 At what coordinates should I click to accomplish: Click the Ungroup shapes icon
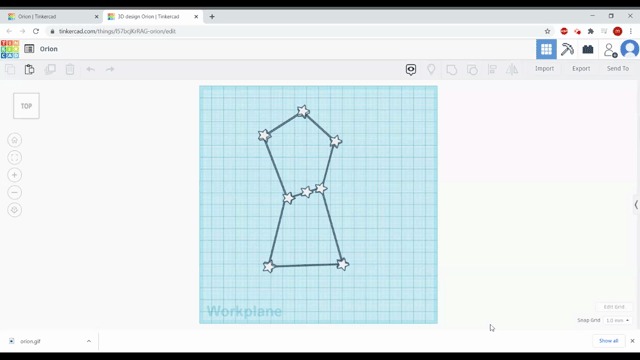coord(472,70)
